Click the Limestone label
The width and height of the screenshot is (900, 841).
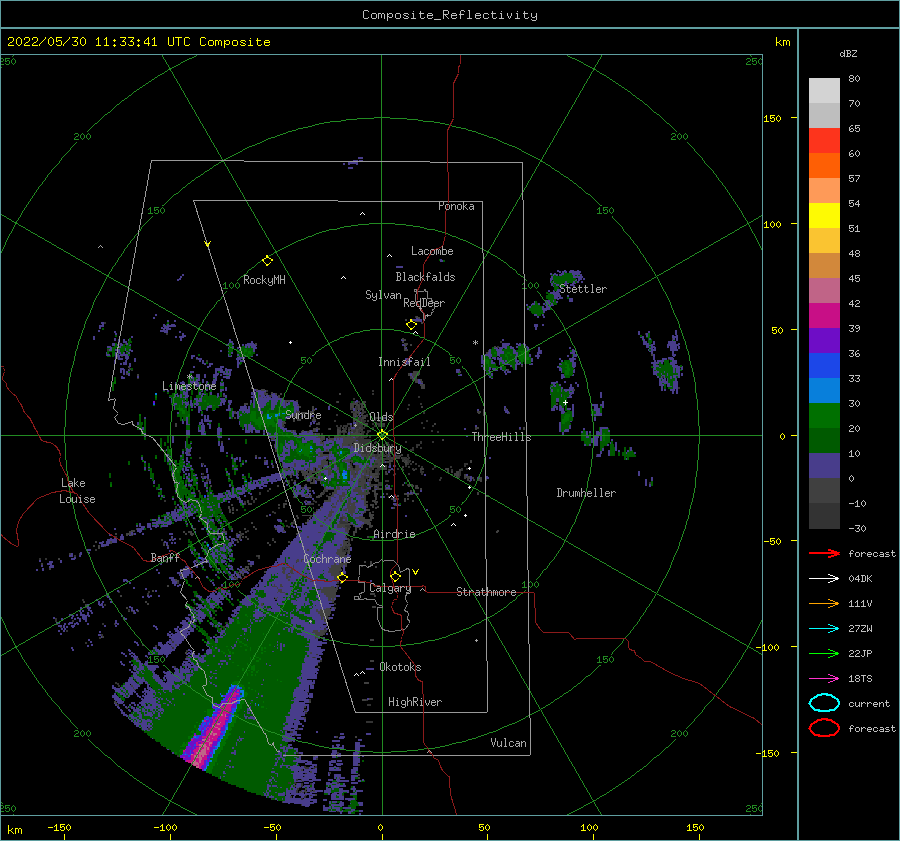(189, 386)
